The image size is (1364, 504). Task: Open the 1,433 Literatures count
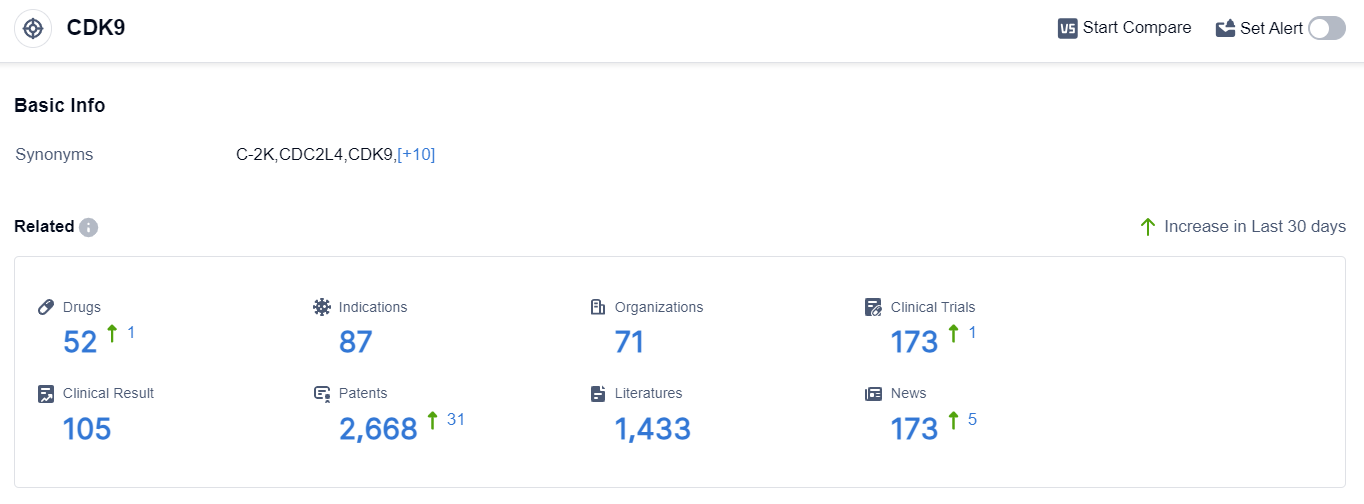pyautogui.click(x=652, y=429)
